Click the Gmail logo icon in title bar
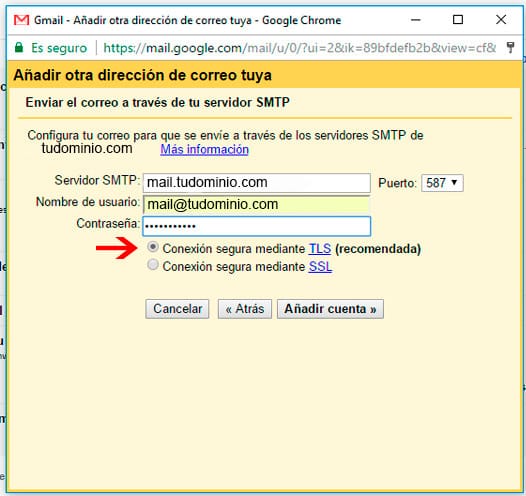 21,20
